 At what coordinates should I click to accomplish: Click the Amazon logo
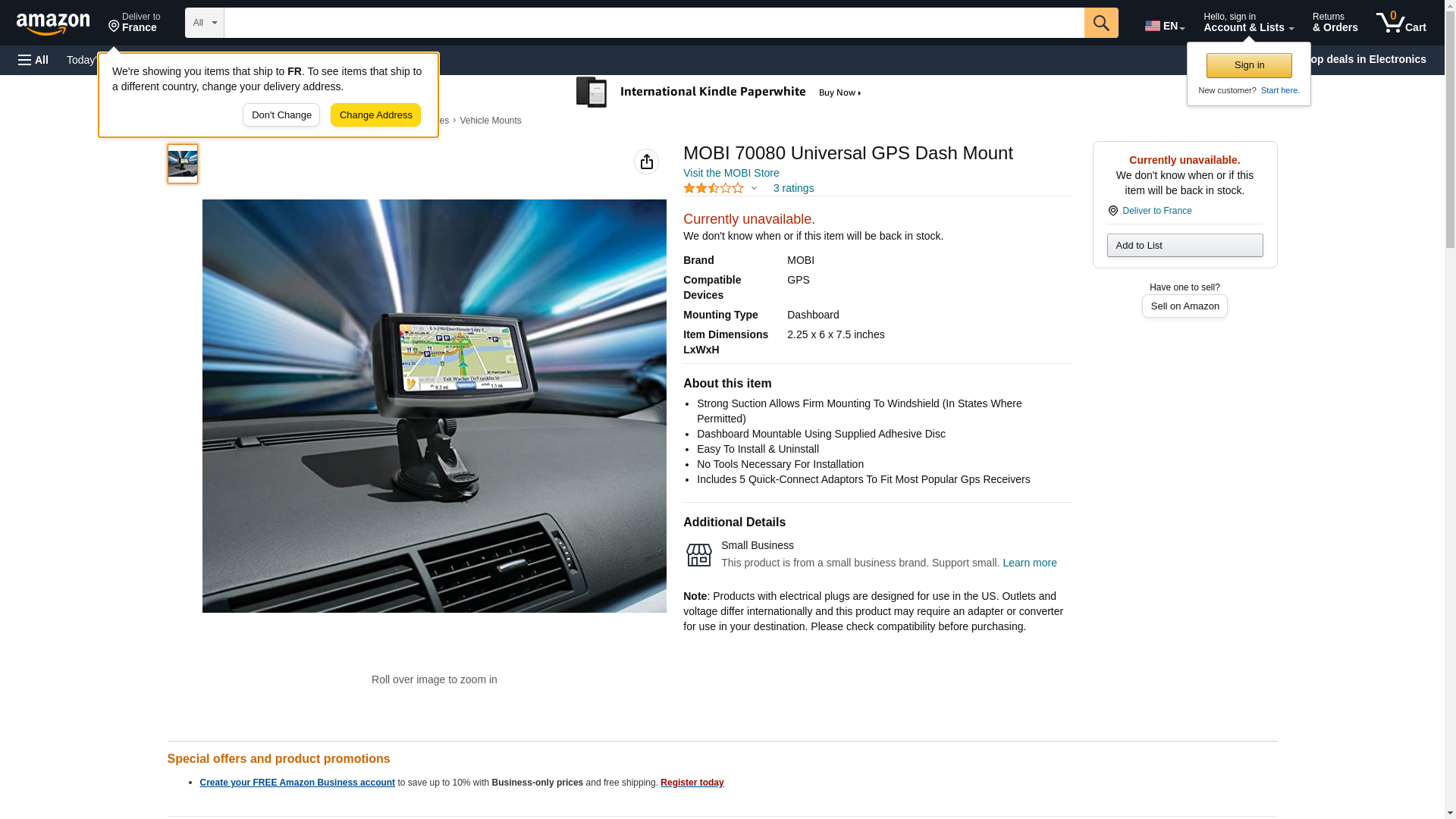point(53,24)
